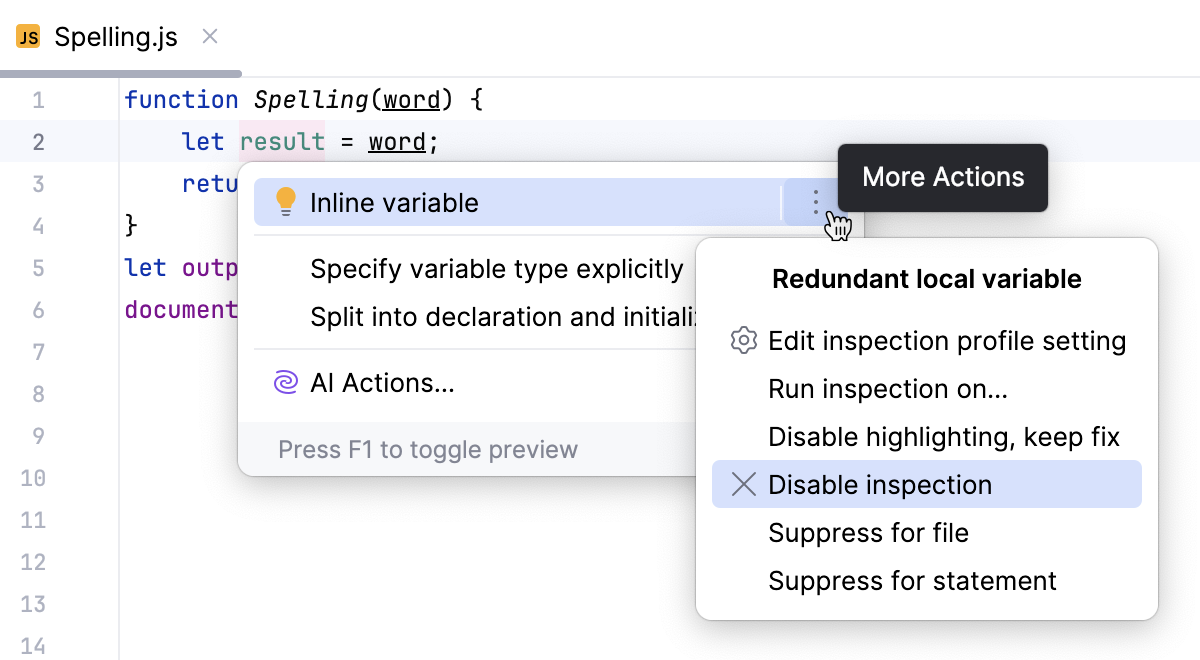Screen dimensions: 1200x660
Task: Disable highlighting, keep fix
Action: pos(943,437)
